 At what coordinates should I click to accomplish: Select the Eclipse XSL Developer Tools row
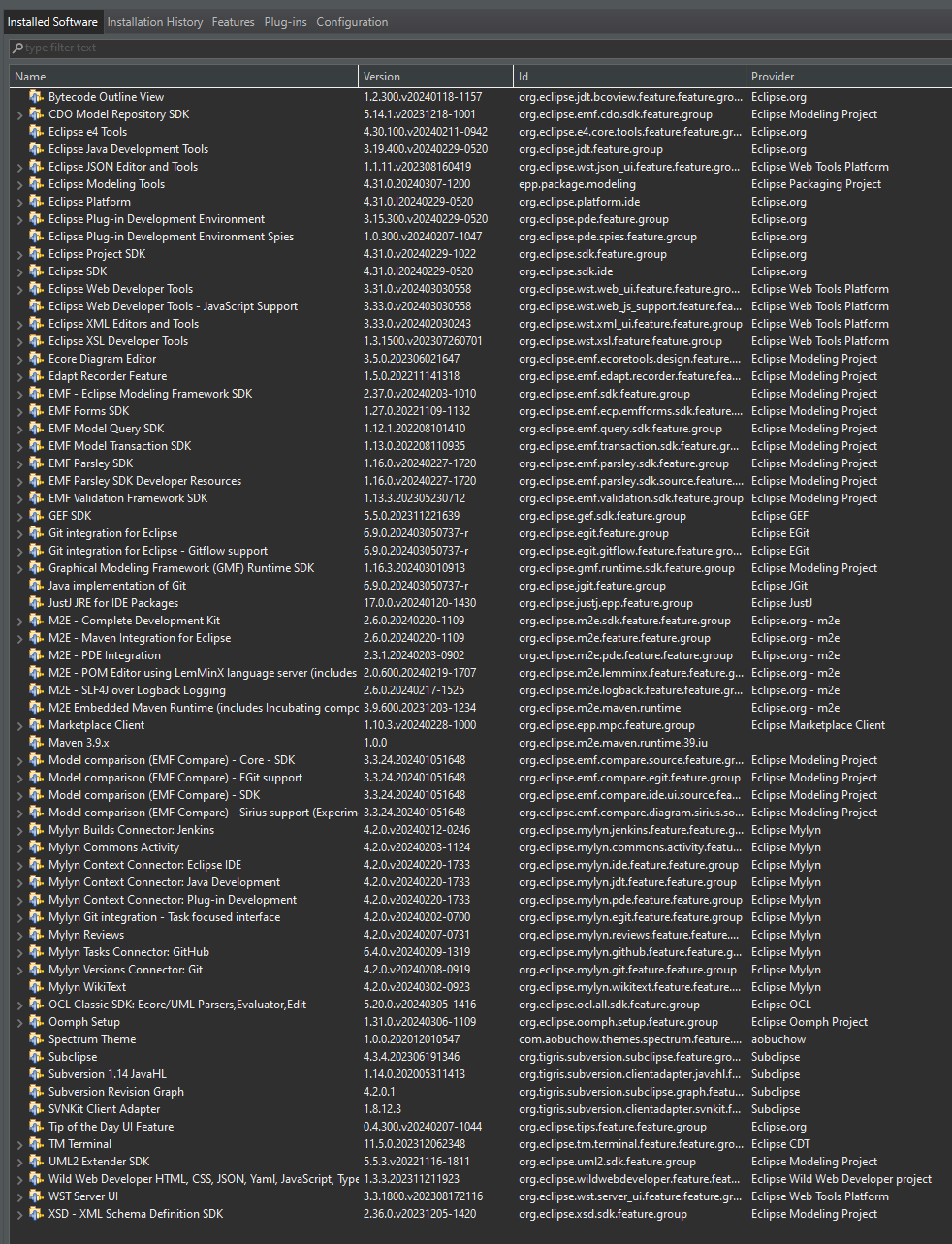481,341
